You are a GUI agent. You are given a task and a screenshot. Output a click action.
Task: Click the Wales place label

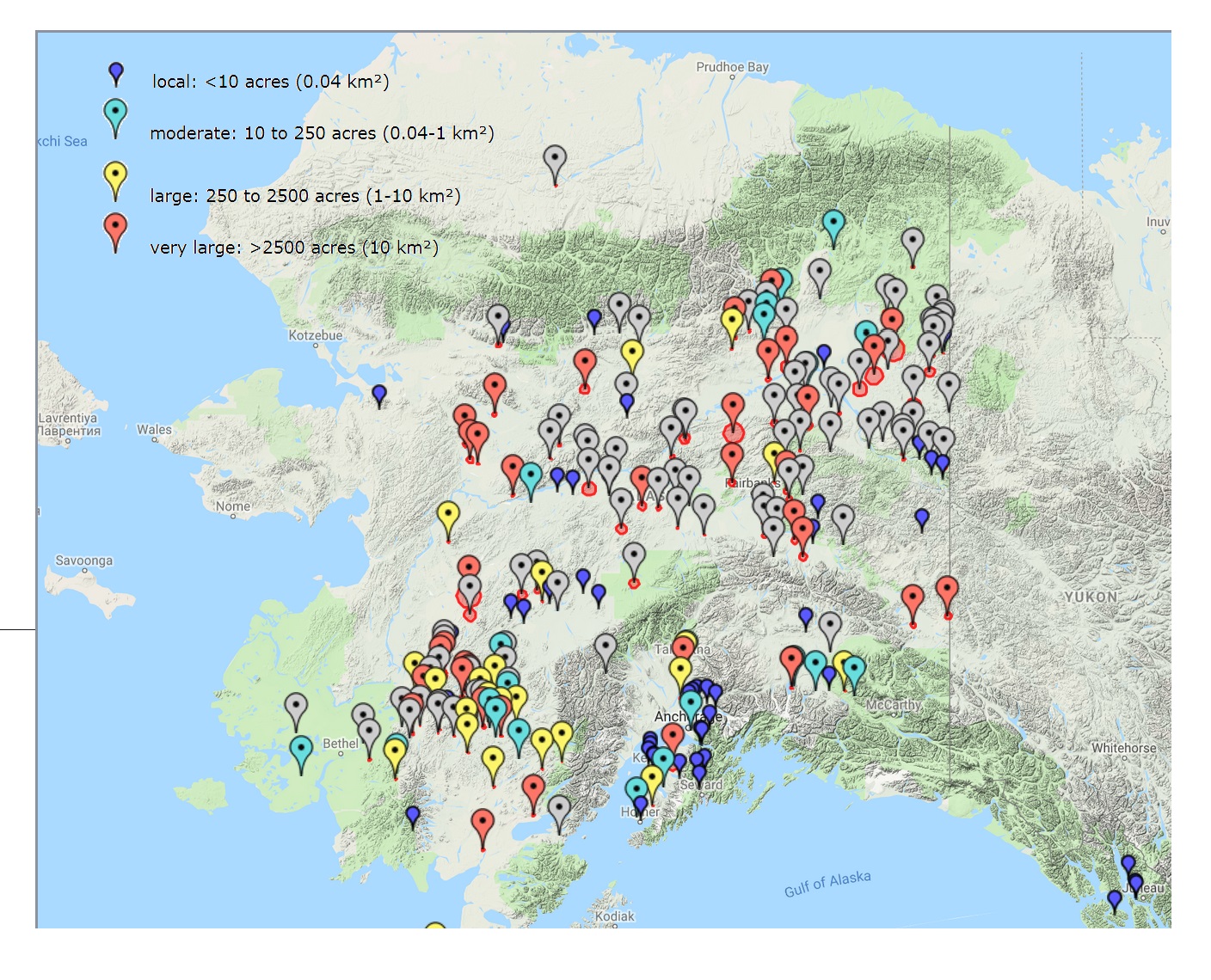tap(154, 429)
